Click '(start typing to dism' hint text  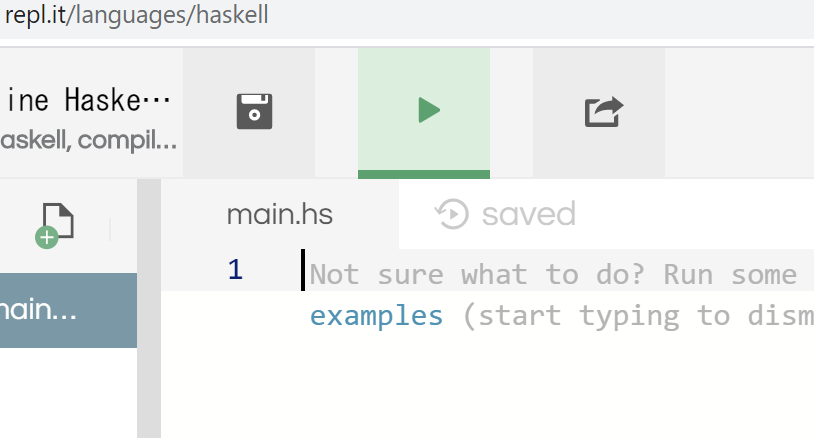point(638,316)
